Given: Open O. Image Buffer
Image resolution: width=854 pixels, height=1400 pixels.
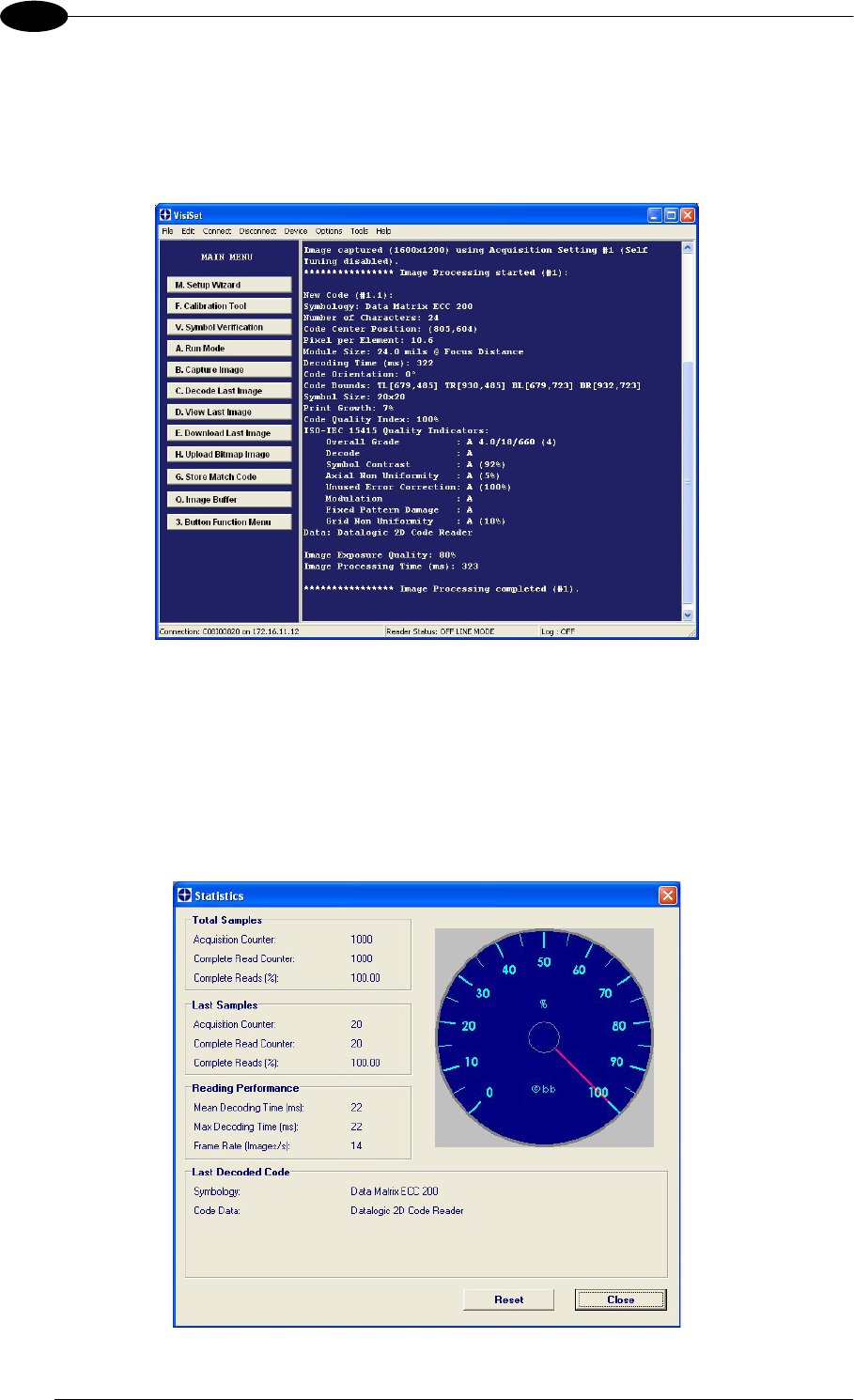Looking at the screenshot, I should 229,500.
